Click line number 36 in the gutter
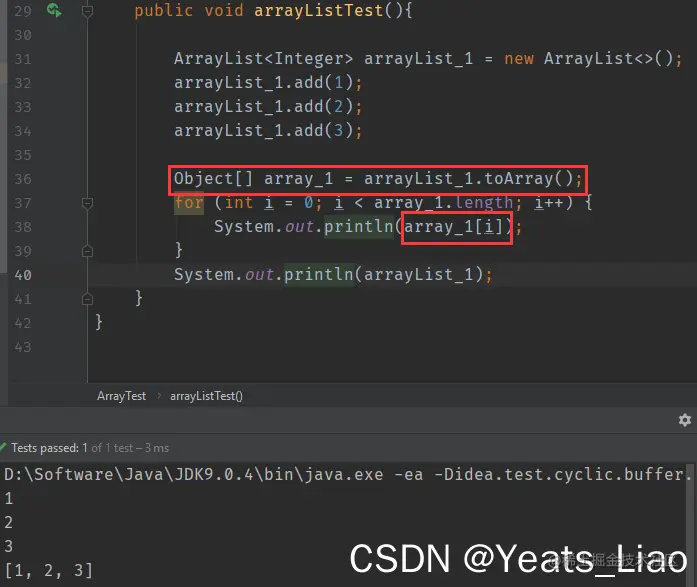 pos(23,179)
